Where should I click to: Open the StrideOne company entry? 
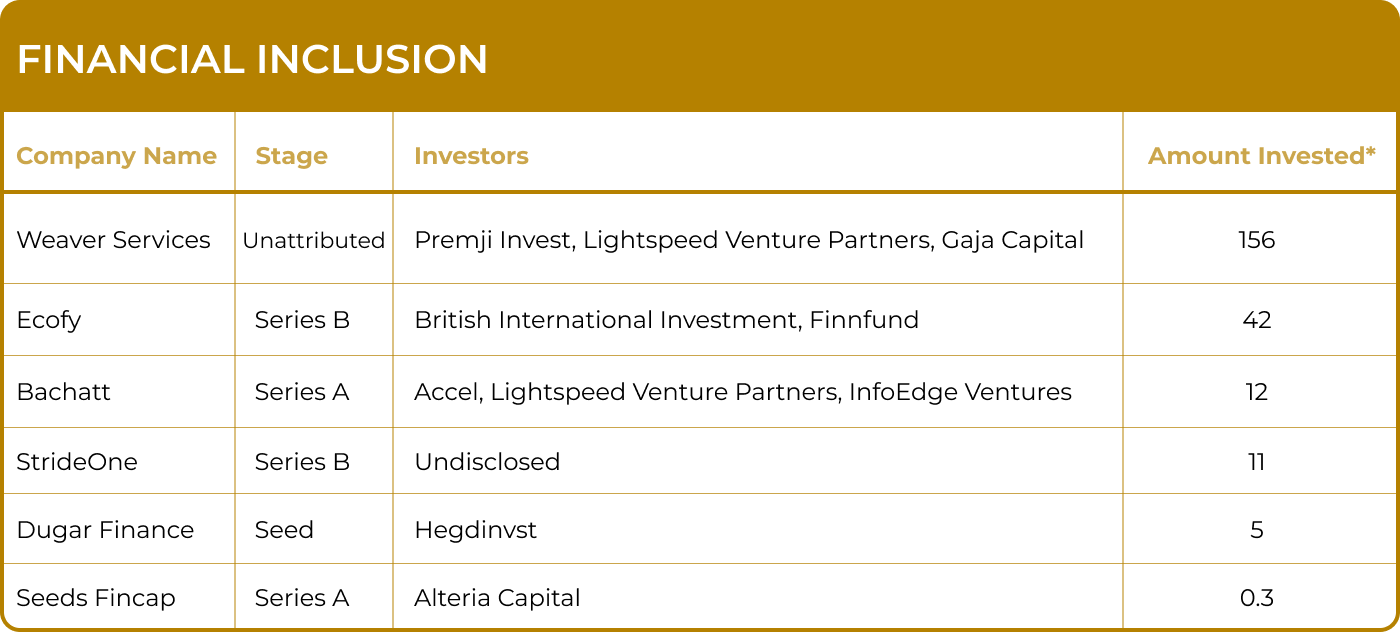click(x=77, y=462)
